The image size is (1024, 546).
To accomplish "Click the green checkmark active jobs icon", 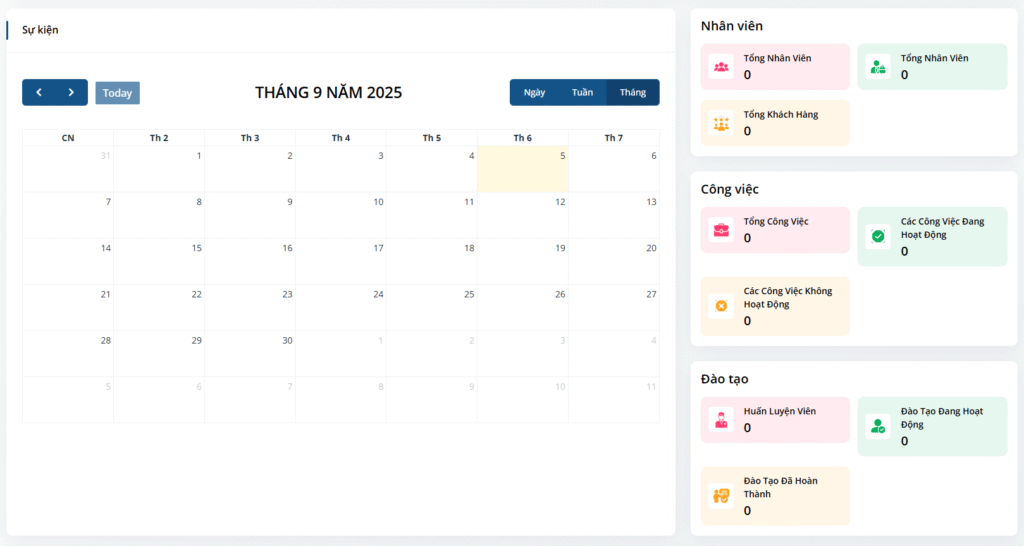I will pos(877,236).
